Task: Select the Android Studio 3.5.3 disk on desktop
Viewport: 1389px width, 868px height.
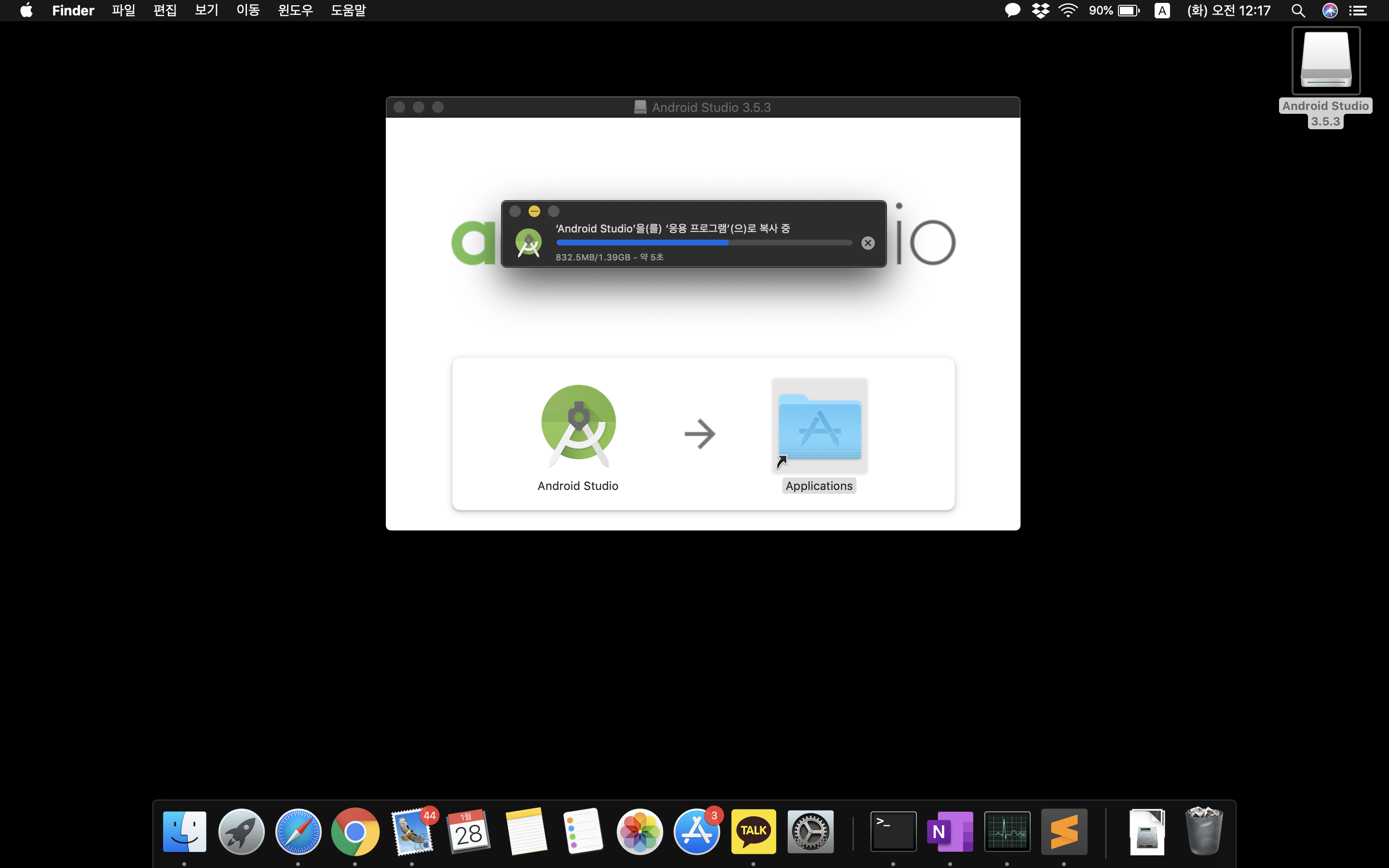Action: pos(1325,61)
